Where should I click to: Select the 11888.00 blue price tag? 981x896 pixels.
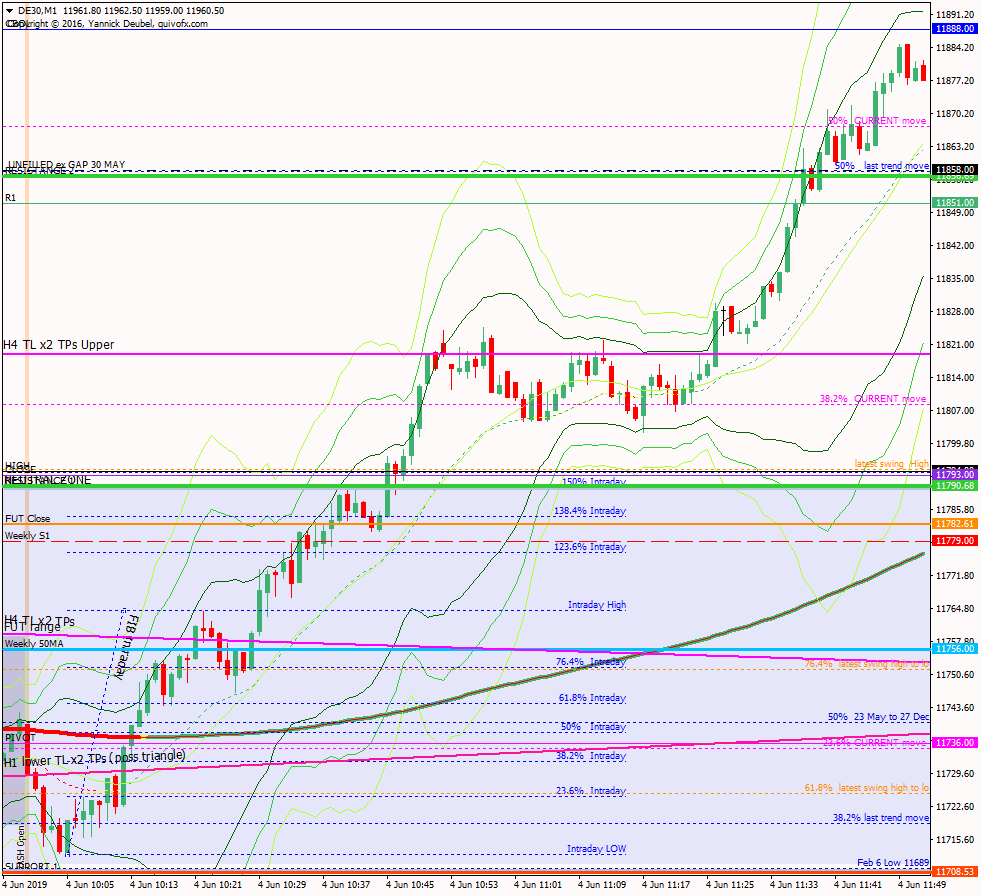coord(954,29)
